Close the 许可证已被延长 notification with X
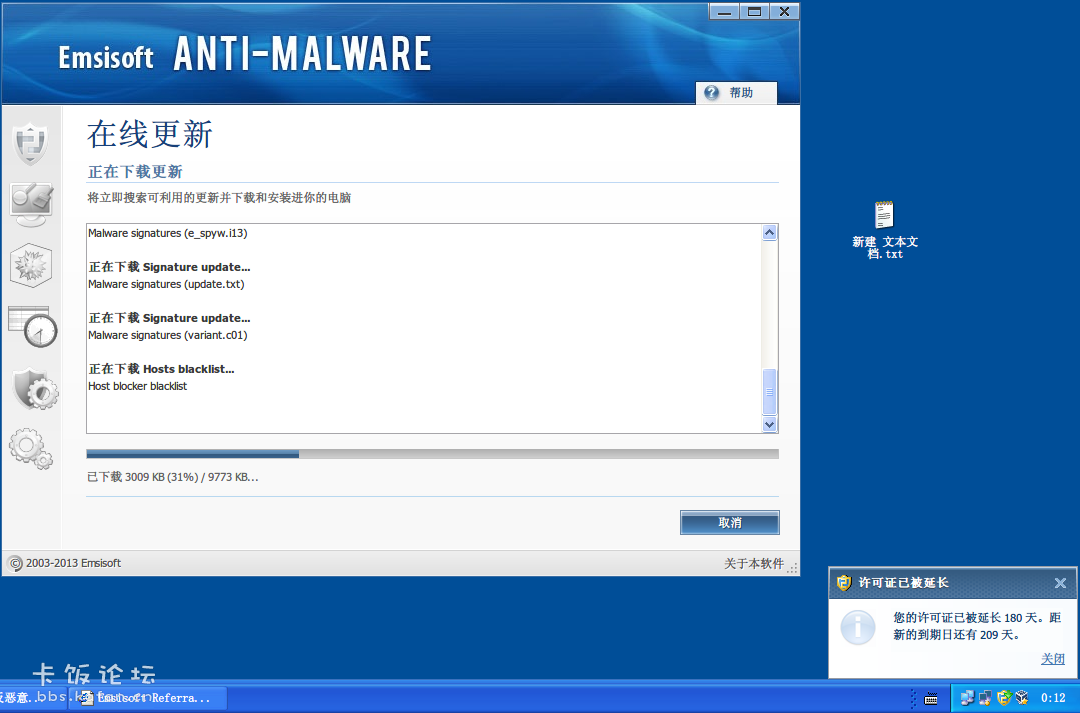The image size is (1080, 713). pyautogui.click(x=1060, y=583)
